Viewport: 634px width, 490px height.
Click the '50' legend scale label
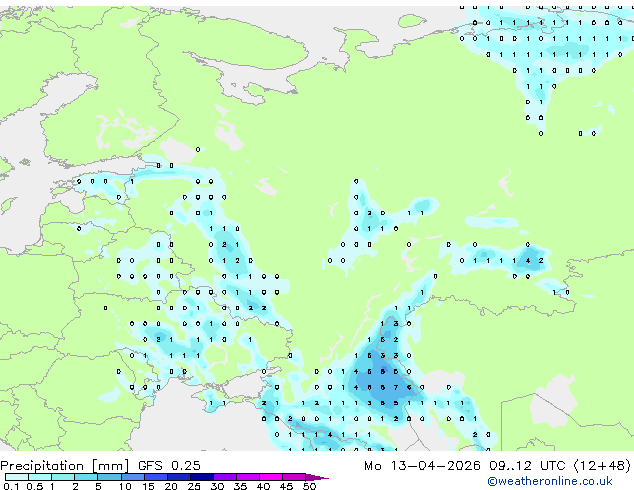[x=309, y=486]
